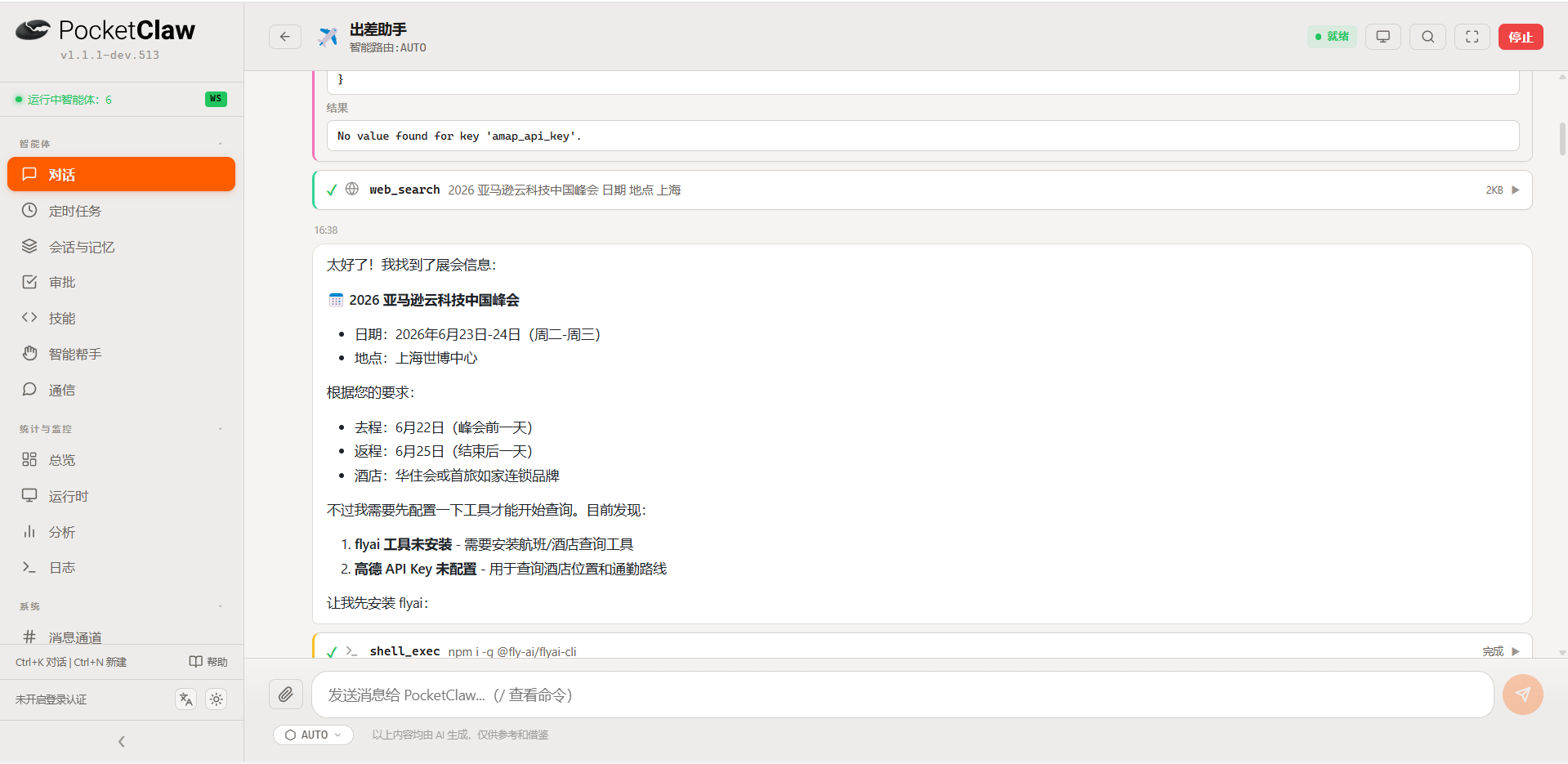Click the chat area vertical scrollbar thumb
Viewport: 1568px width, 764px height.
tap(1562, 139)
